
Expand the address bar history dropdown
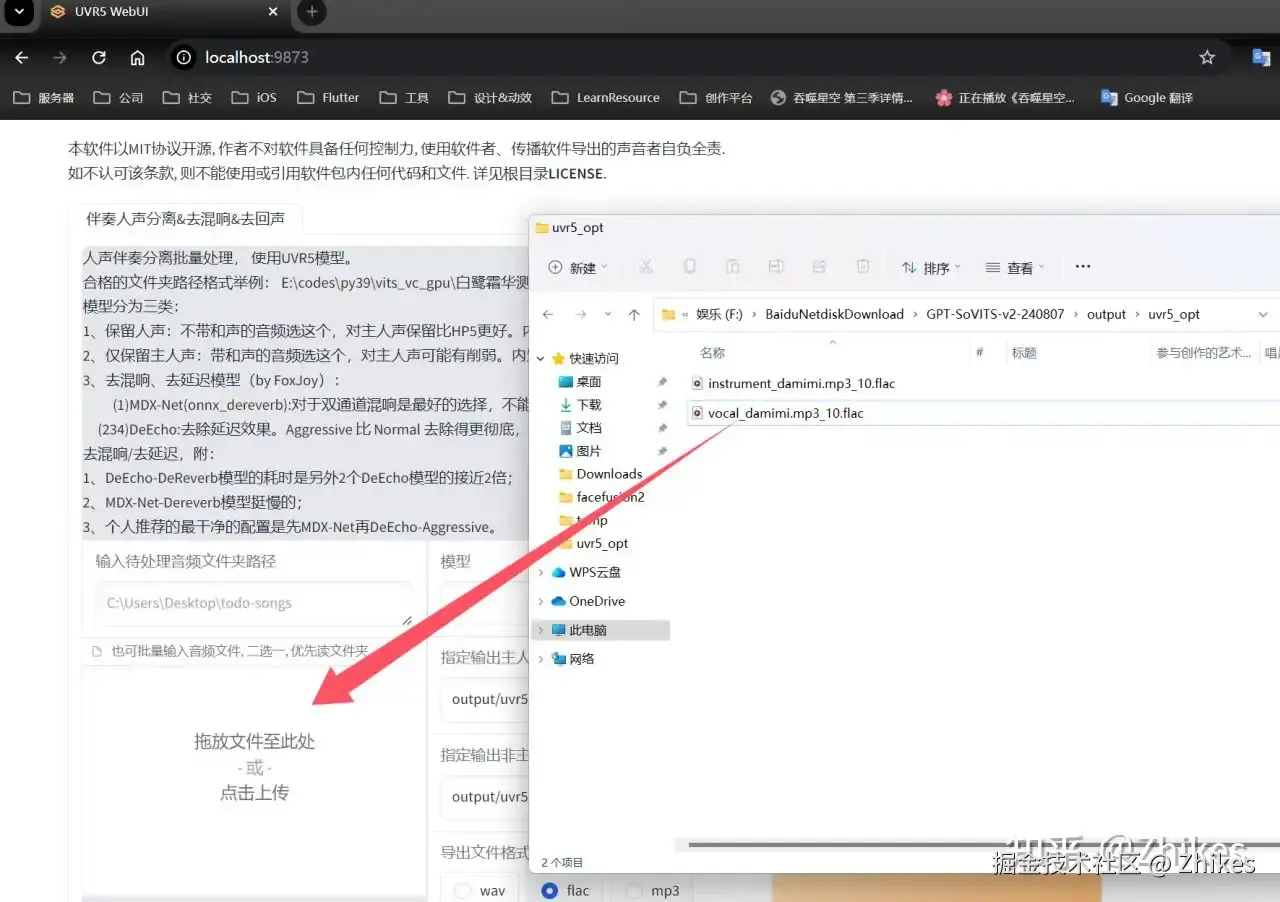[x=1262, y=314]
